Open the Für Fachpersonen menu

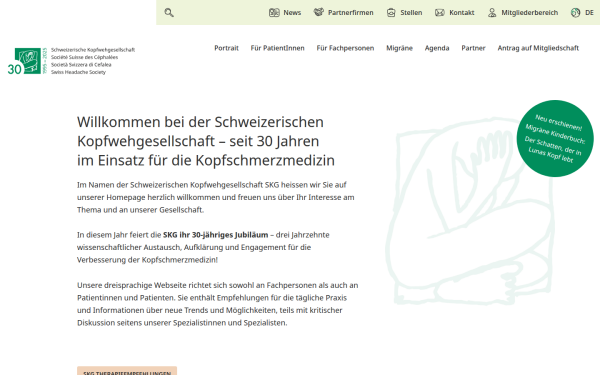(x=345, y=48)
